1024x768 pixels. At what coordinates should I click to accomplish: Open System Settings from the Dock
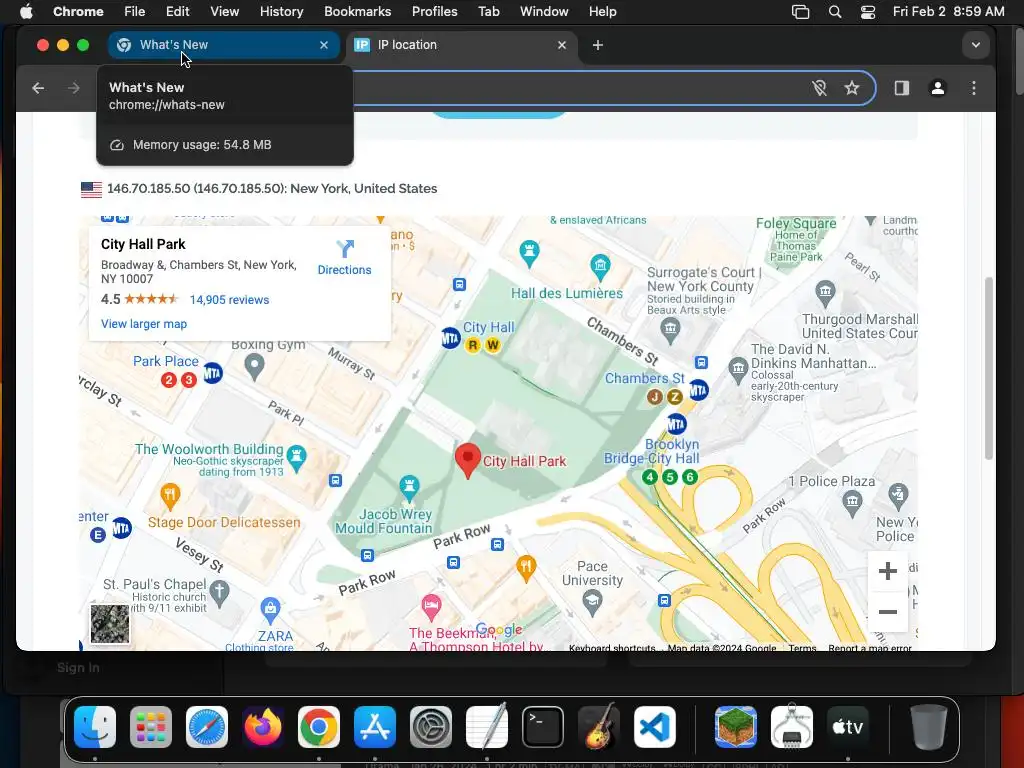point(431,727)
